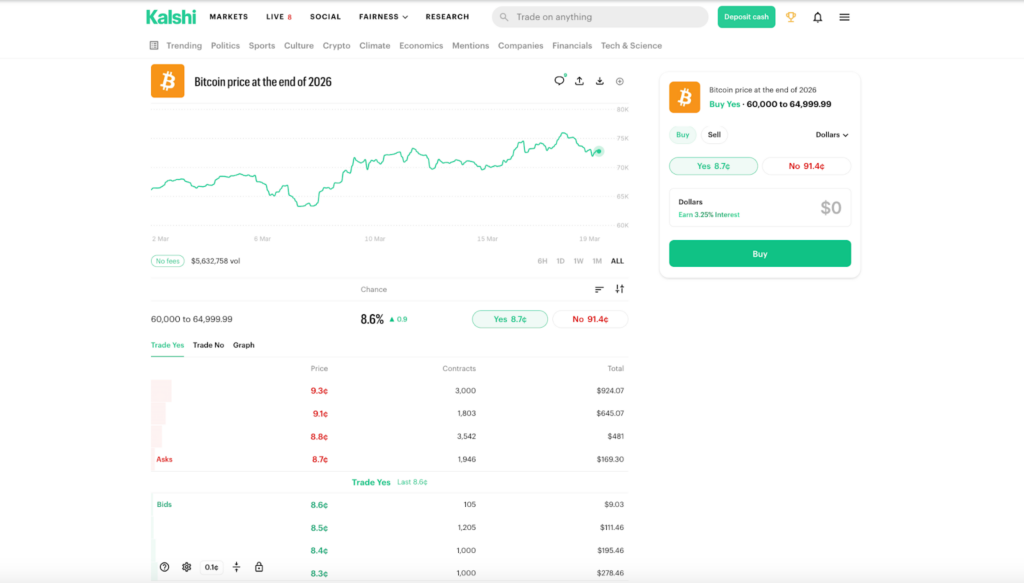The height and width of the screenshot is (583, 1024).
Task: Click the Trade on anything search field
Action: pyautogui.click(x=600, y=17)
